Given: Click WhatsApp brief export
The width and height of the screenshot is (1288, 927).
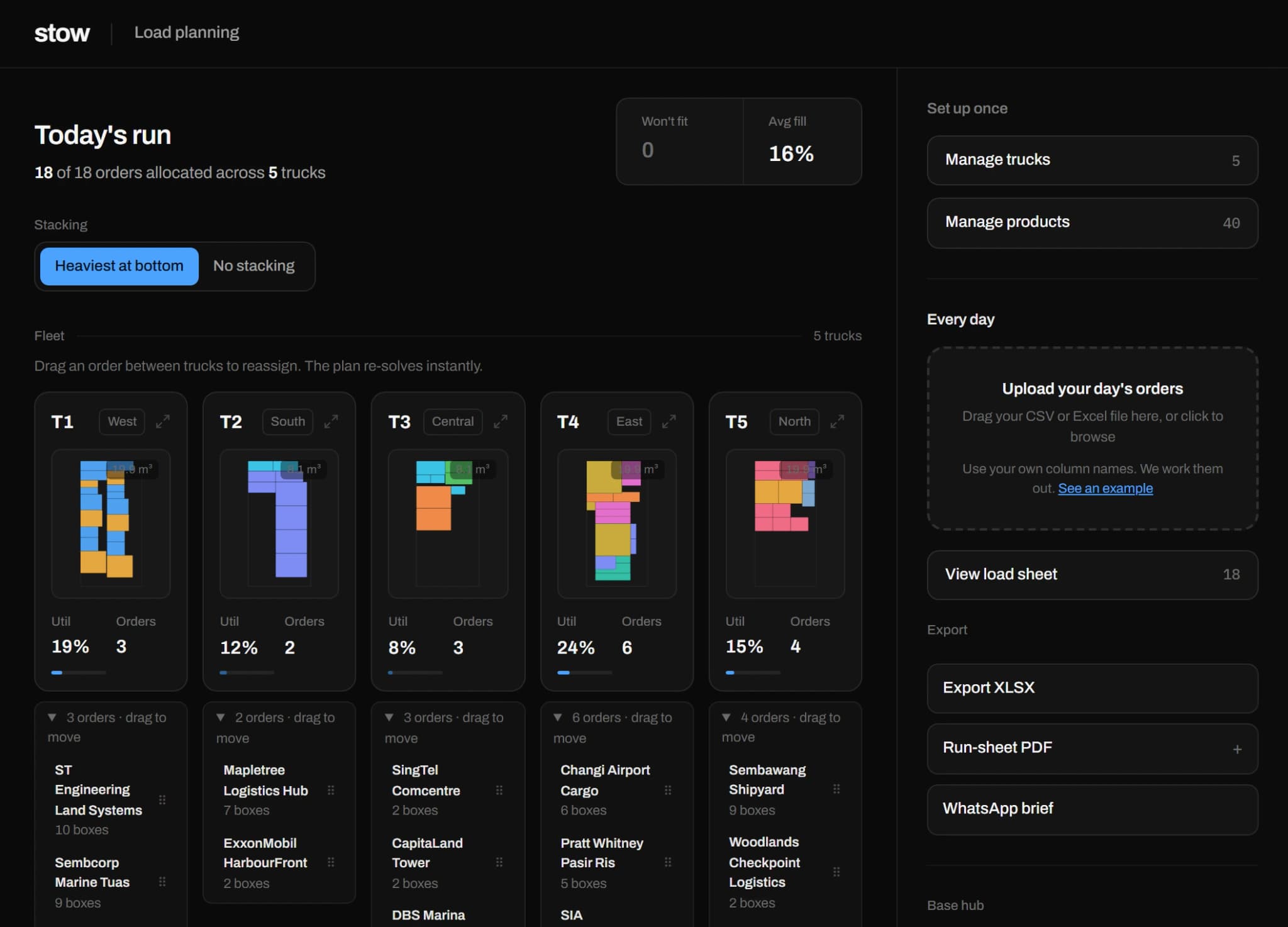Looking at the screenshot, I should (x=1092, y=809).
